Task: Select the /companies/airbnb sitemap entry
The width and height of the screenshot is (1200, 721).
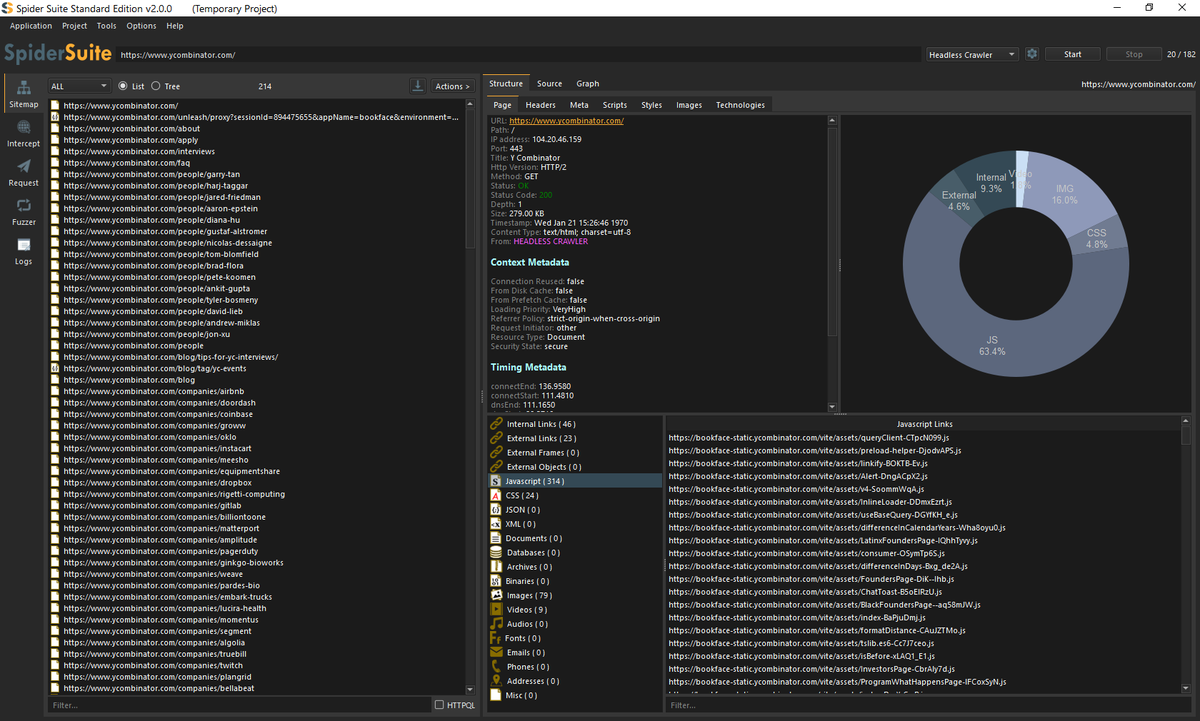Action: (257, 391)
